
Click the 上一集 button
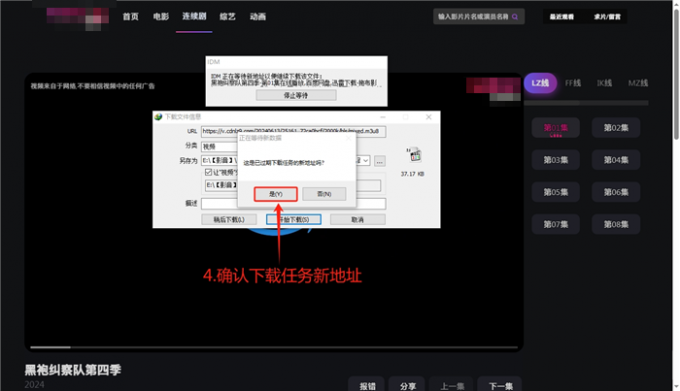451,385
